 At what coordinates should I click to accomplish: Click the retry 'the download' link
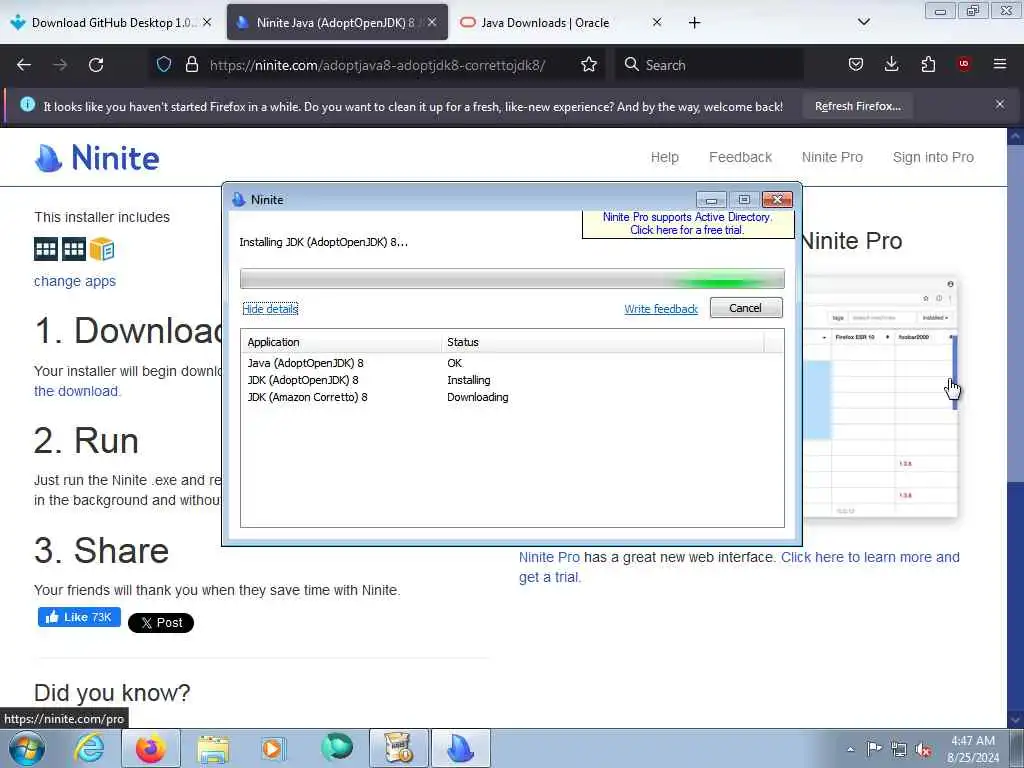click(77, 391)
